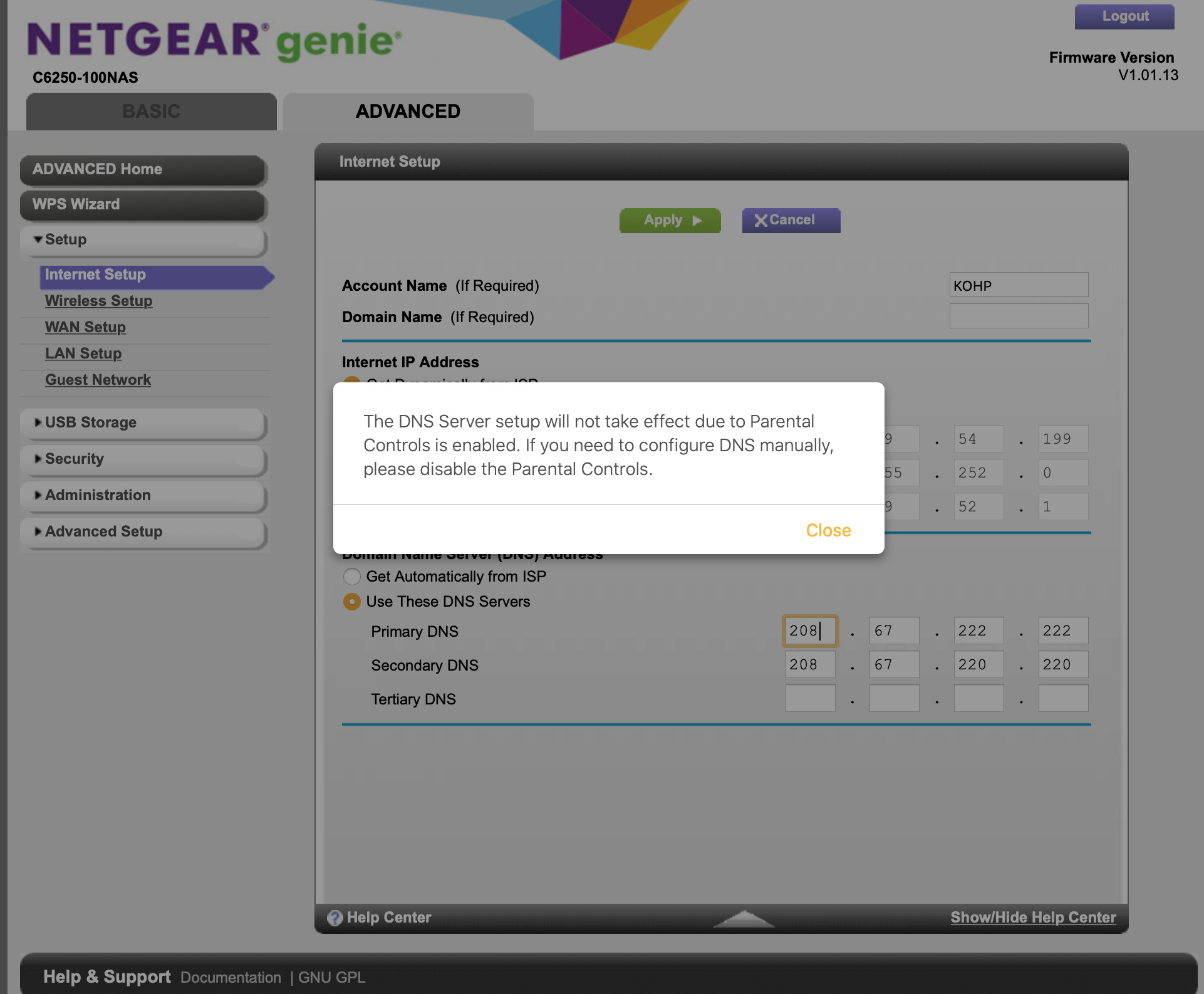Click the Primary DNS first octet field
Screen dimensions: 1204x994
(810, 630)
